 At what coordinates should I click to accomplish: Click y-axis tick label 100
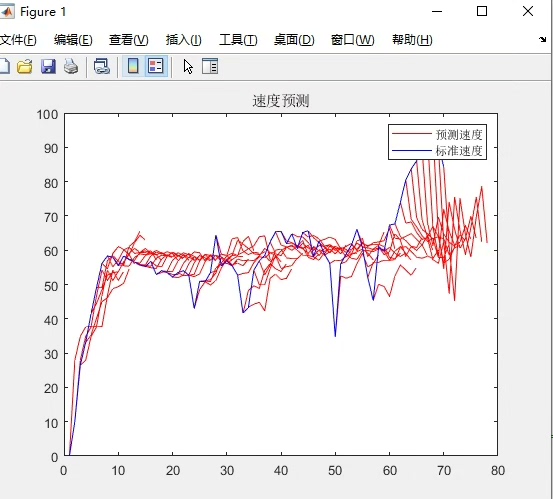click(47, 115)
